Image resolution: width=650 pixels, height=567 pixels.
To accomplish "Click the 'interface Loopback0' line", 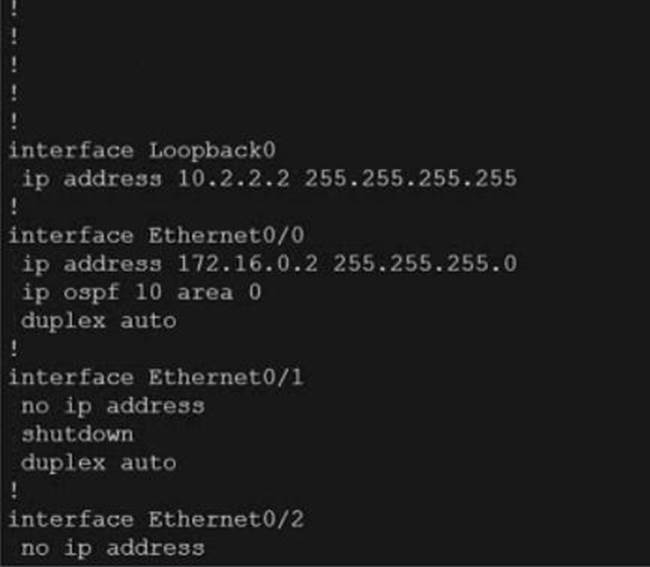I will 141,150.
